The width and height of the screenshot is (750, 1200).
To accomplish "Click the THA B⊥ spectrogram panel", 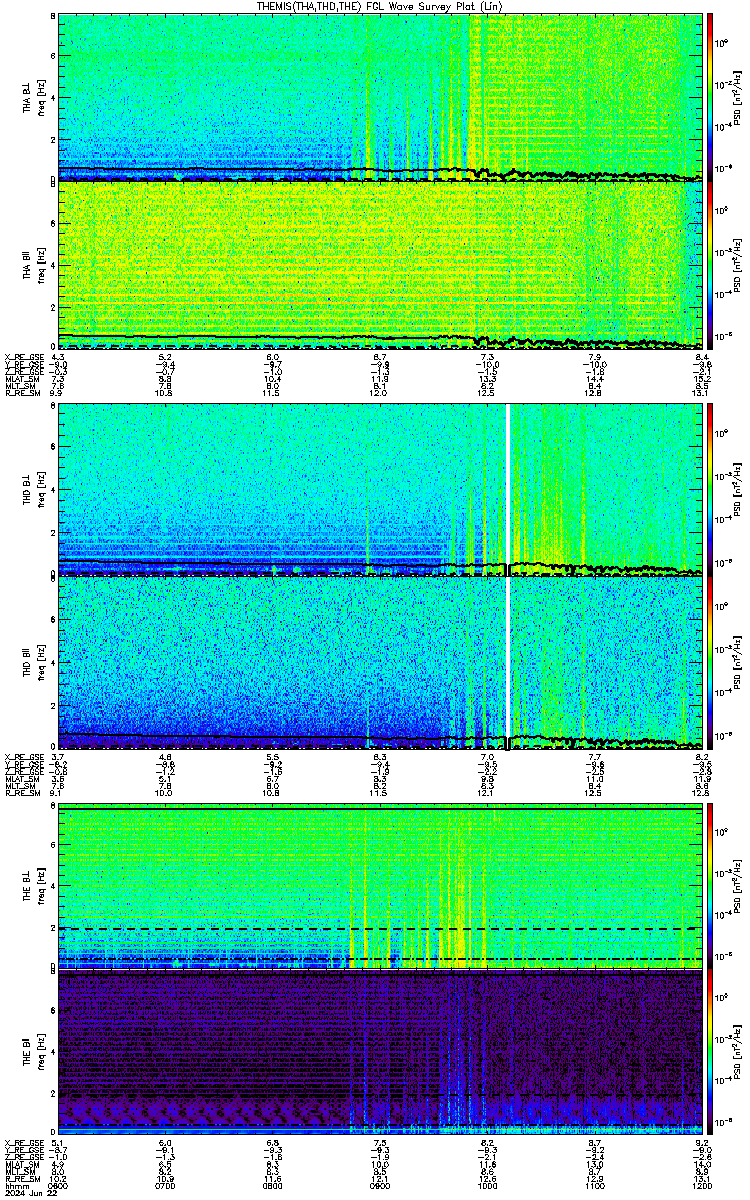I will 380,96.
